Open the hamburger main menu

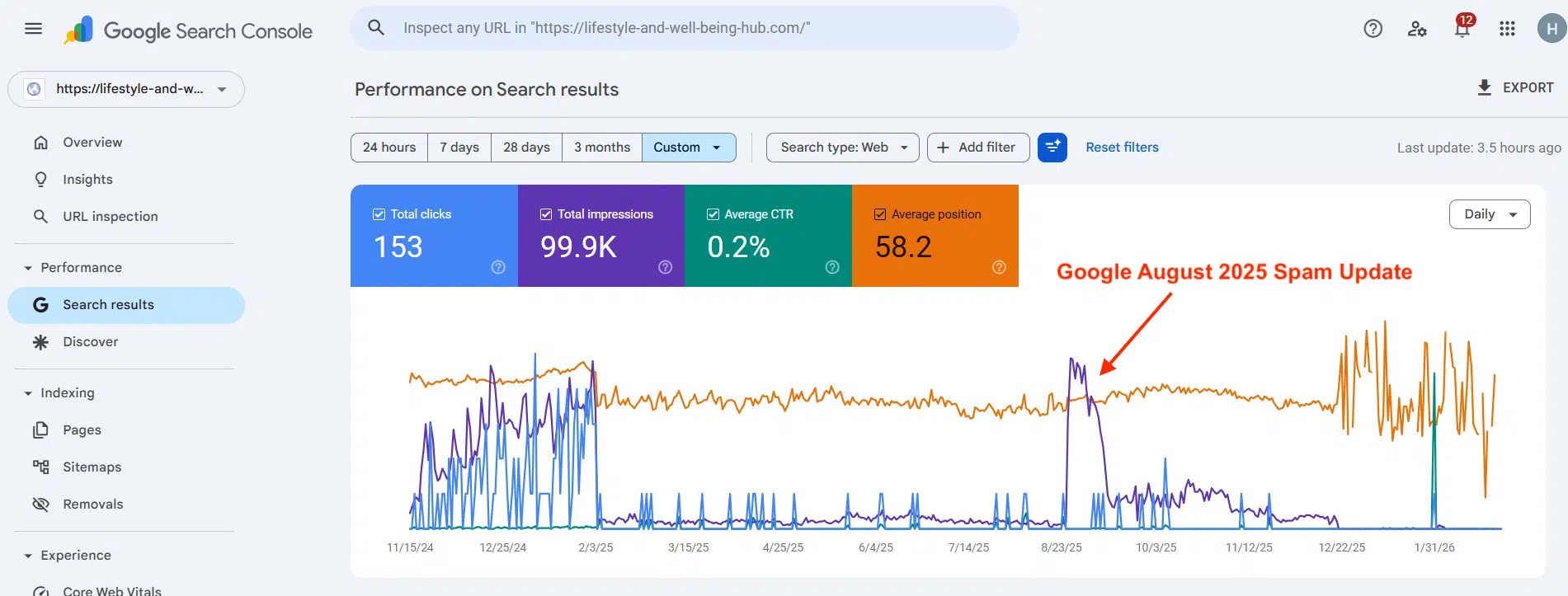point(33,29)
